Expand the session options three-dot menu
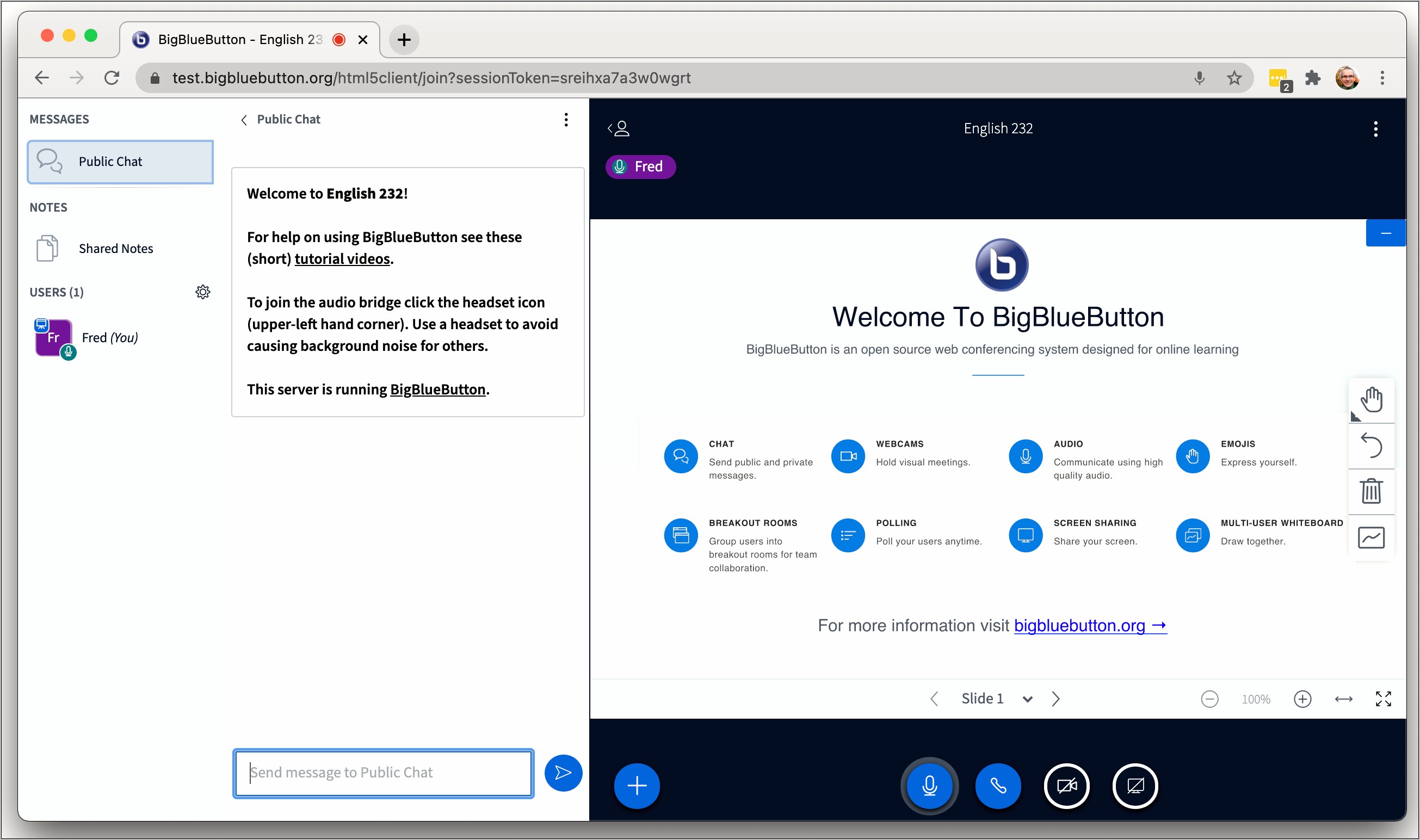 coord(1376,128)
